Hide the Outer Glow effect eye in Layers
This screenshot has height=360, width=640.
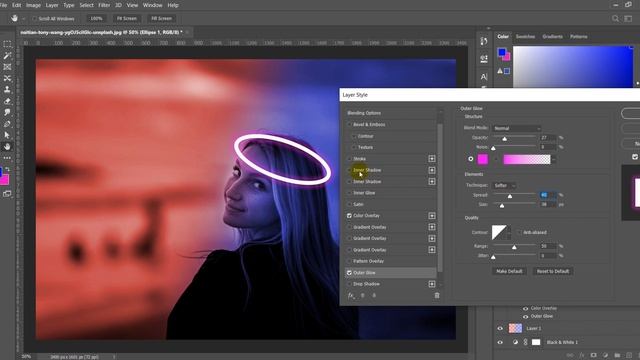tap(525, 316)
